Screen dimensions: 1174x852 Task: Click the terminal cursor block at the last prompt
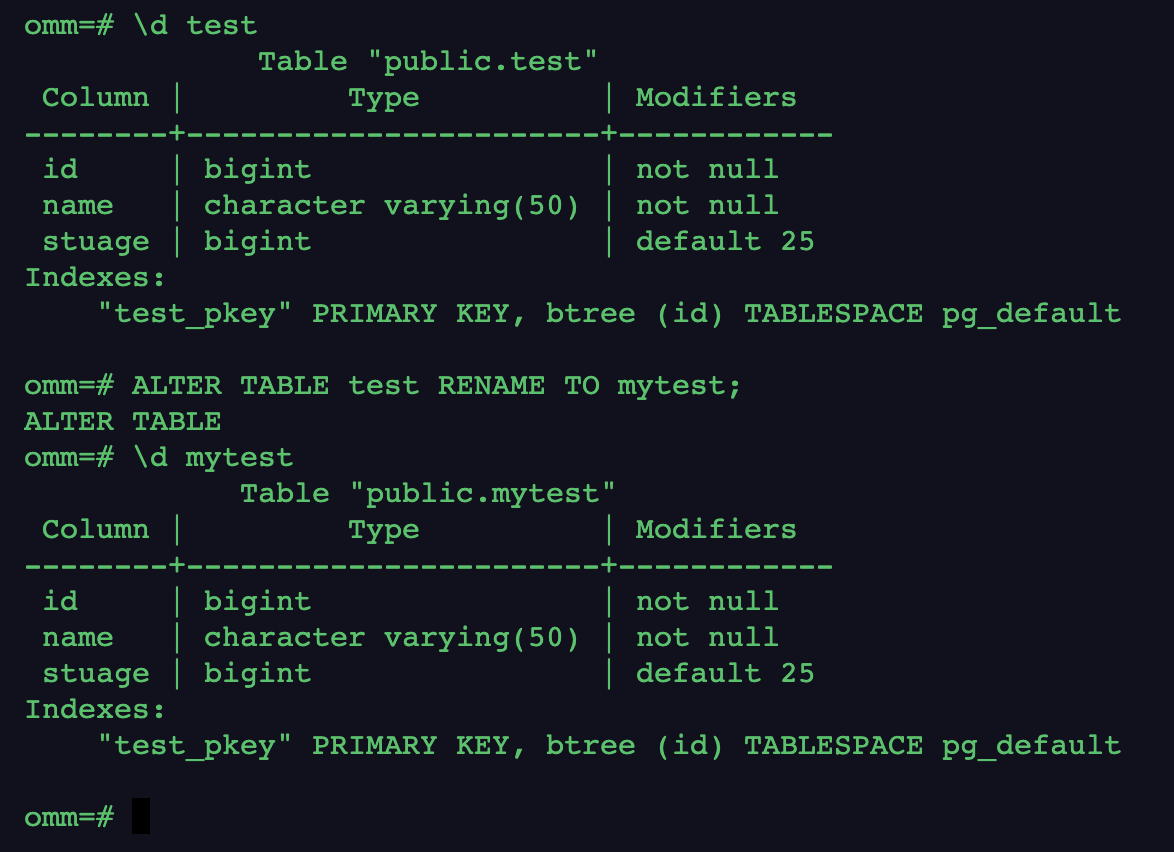coord(141,816)
